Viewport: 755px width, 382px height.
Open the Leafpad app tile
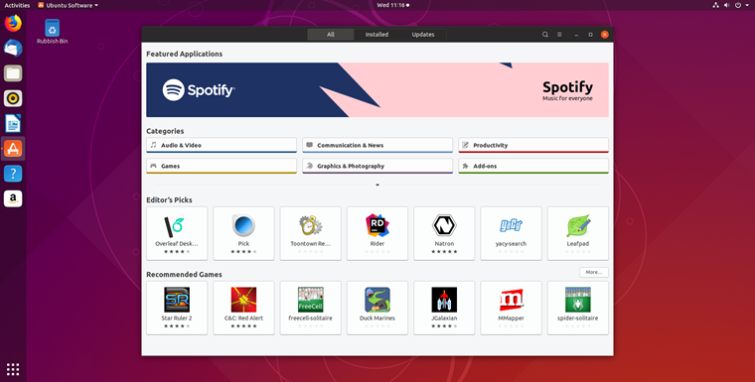pyautogui.click(x=578, y=234)
